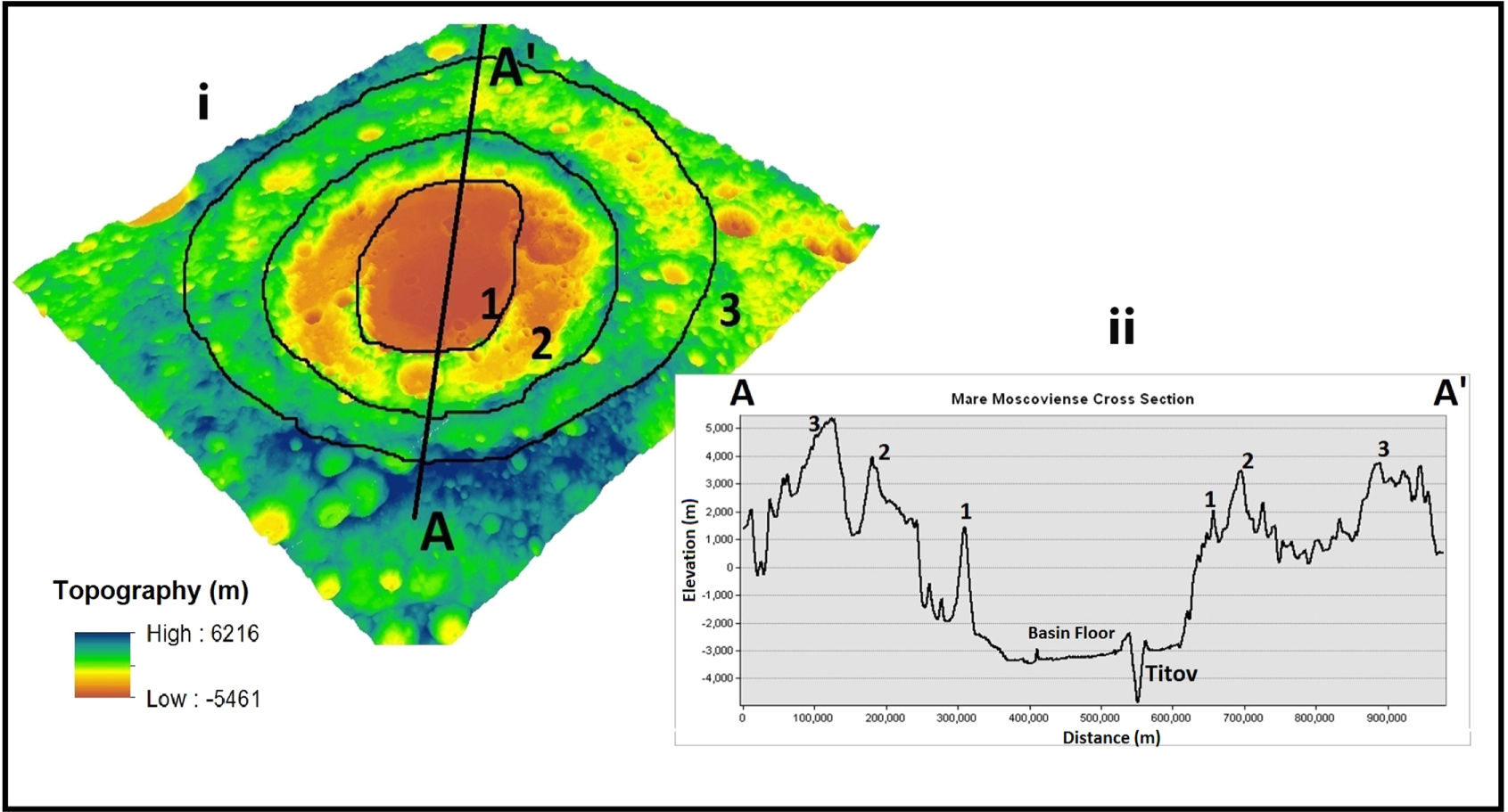Click peak label 3 on the chart's right side
The image size is (1508, 812).
point(1383,449)
